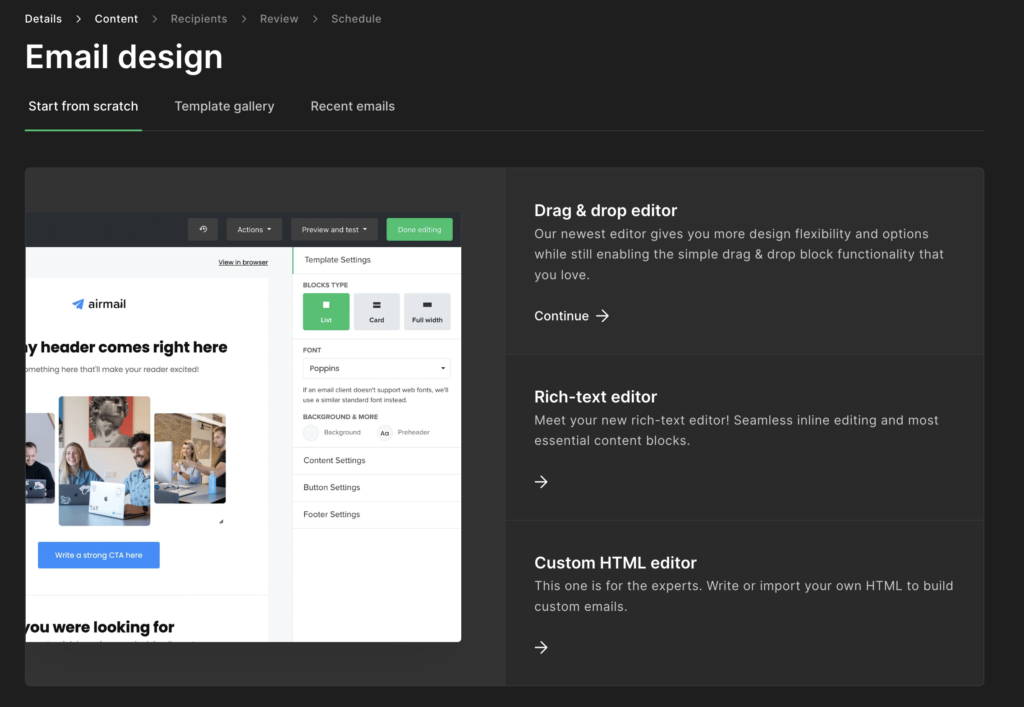Click the Background color swatch
Screen dimensions: 1024x707
pos(311,433)
